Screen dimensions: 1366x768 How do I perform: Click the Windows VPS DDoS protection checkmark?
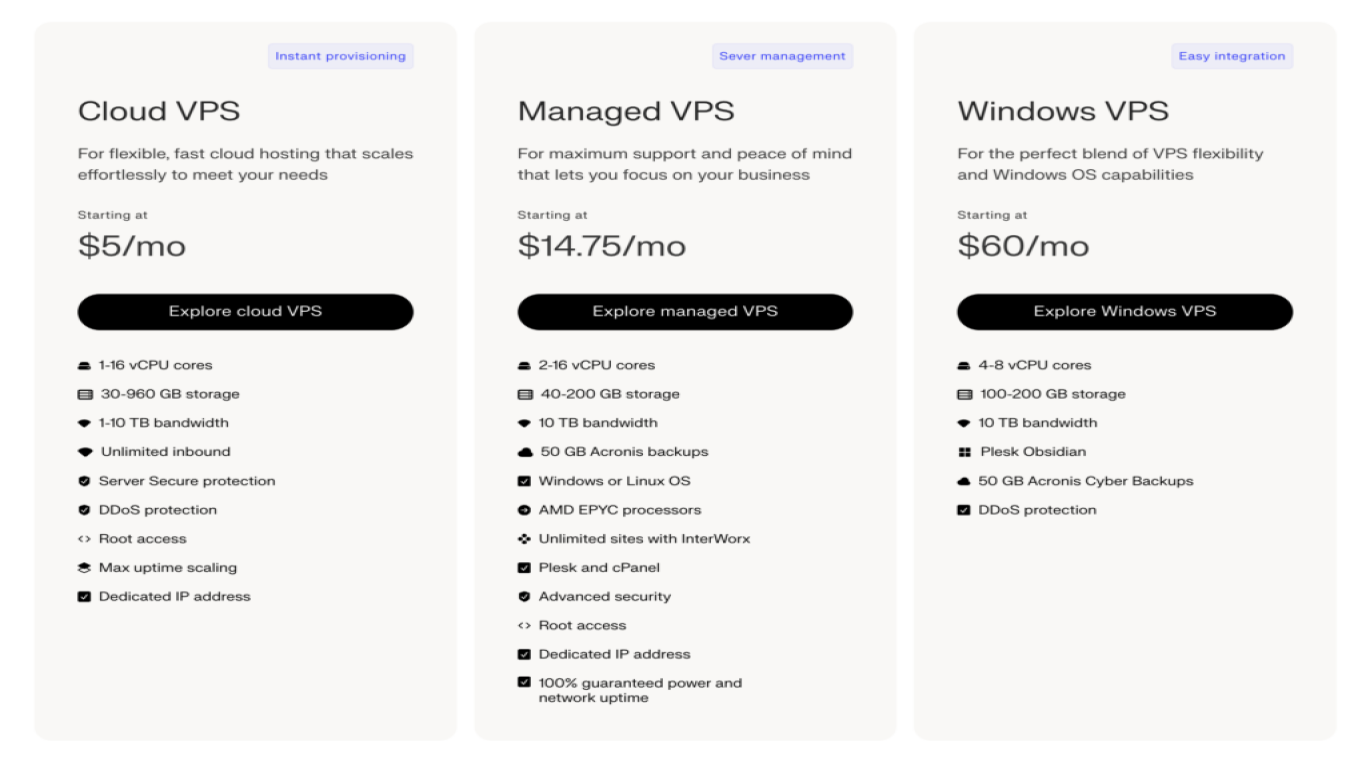coord(964,510)
